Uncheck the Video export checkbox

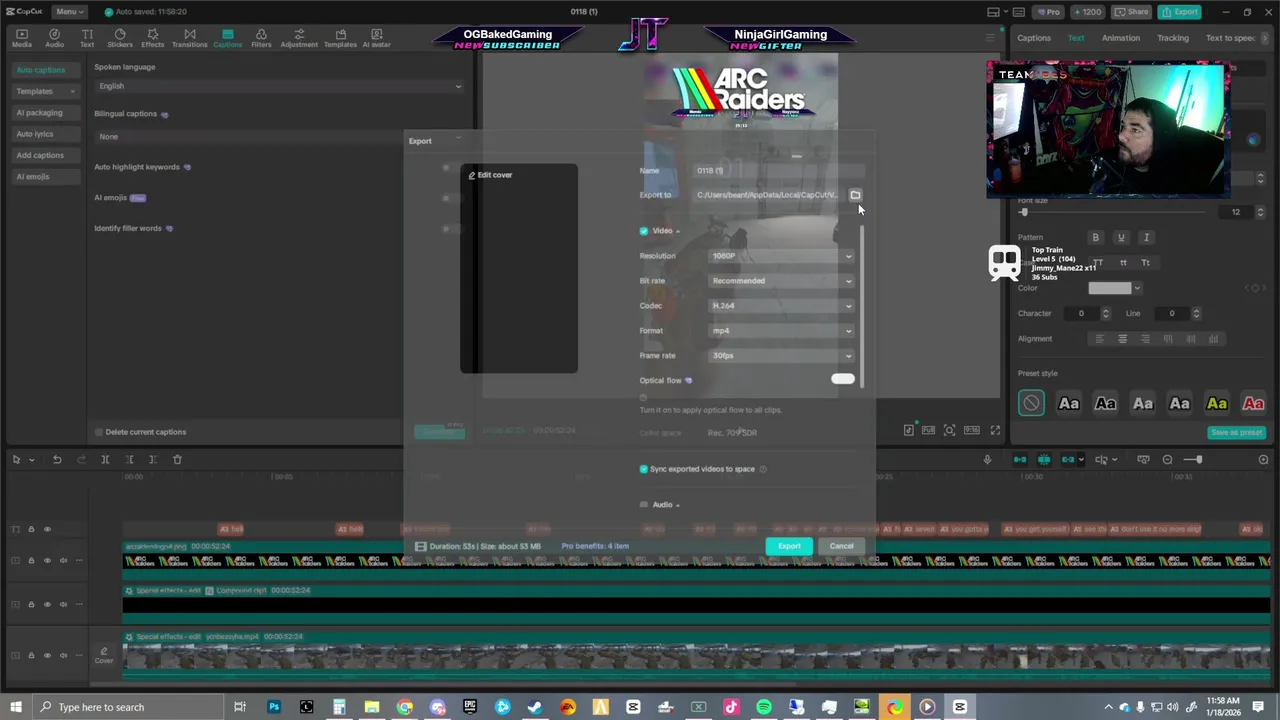tap(644, 231)
